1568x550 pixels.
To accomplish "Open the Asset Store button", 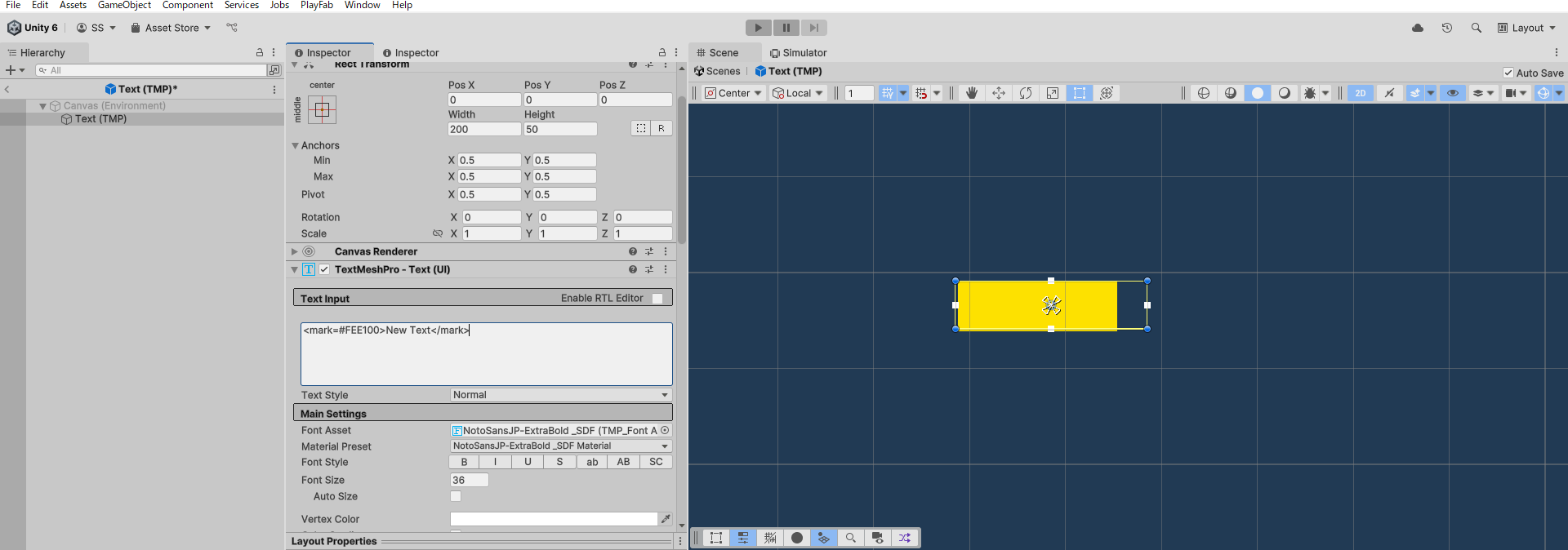I will [x=171, y=28].
